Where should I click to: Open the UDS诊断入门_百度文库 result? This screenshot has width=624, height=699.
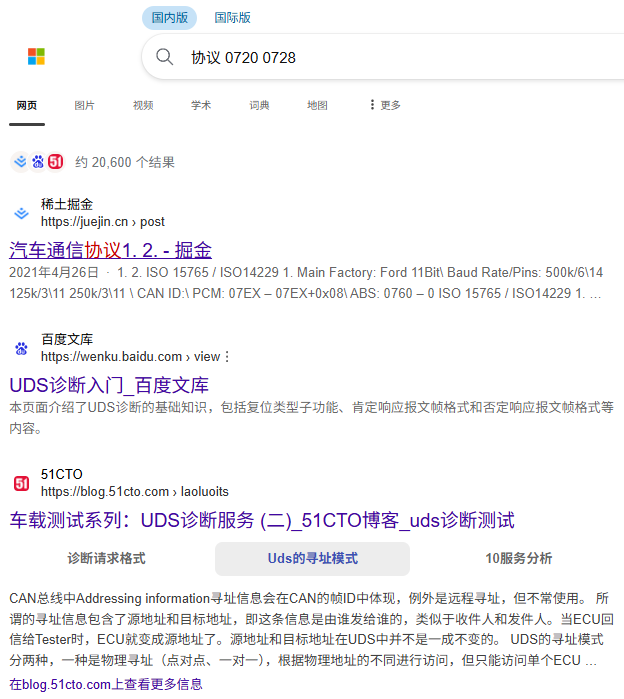pyautogui.click(x=109, y=385)
